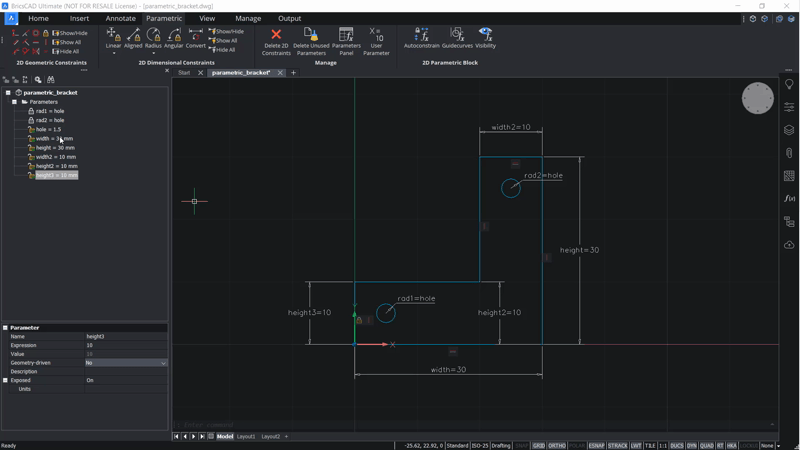Image resolution: width=800 pixels, height=450 pixels.
Task: Open the f(x) Parameters Manager sidebar icon
Action: [x=789, y=198]
